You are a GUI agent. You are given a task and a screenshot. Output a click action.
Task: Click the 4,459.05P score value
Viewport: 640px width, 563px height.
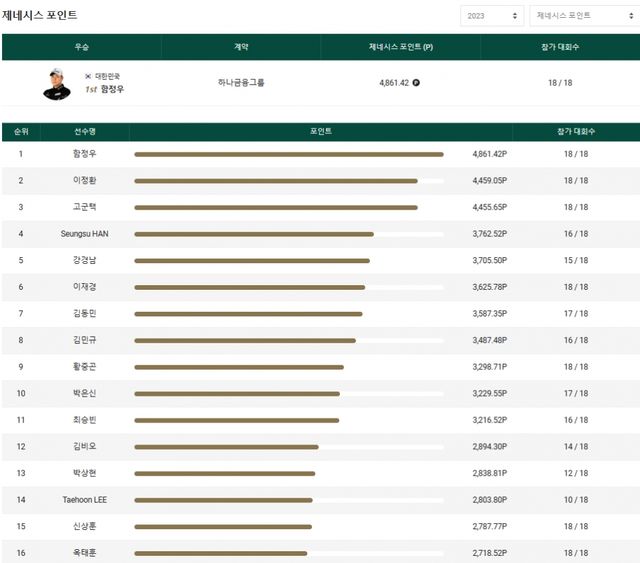click(x=489, y=181)
